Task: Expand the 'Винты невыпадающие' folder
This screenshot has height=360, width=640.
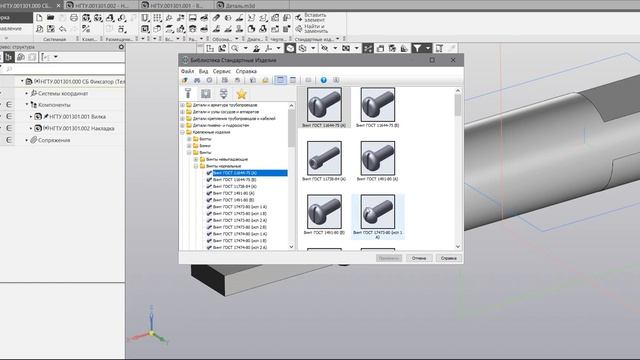Action: 196,159
